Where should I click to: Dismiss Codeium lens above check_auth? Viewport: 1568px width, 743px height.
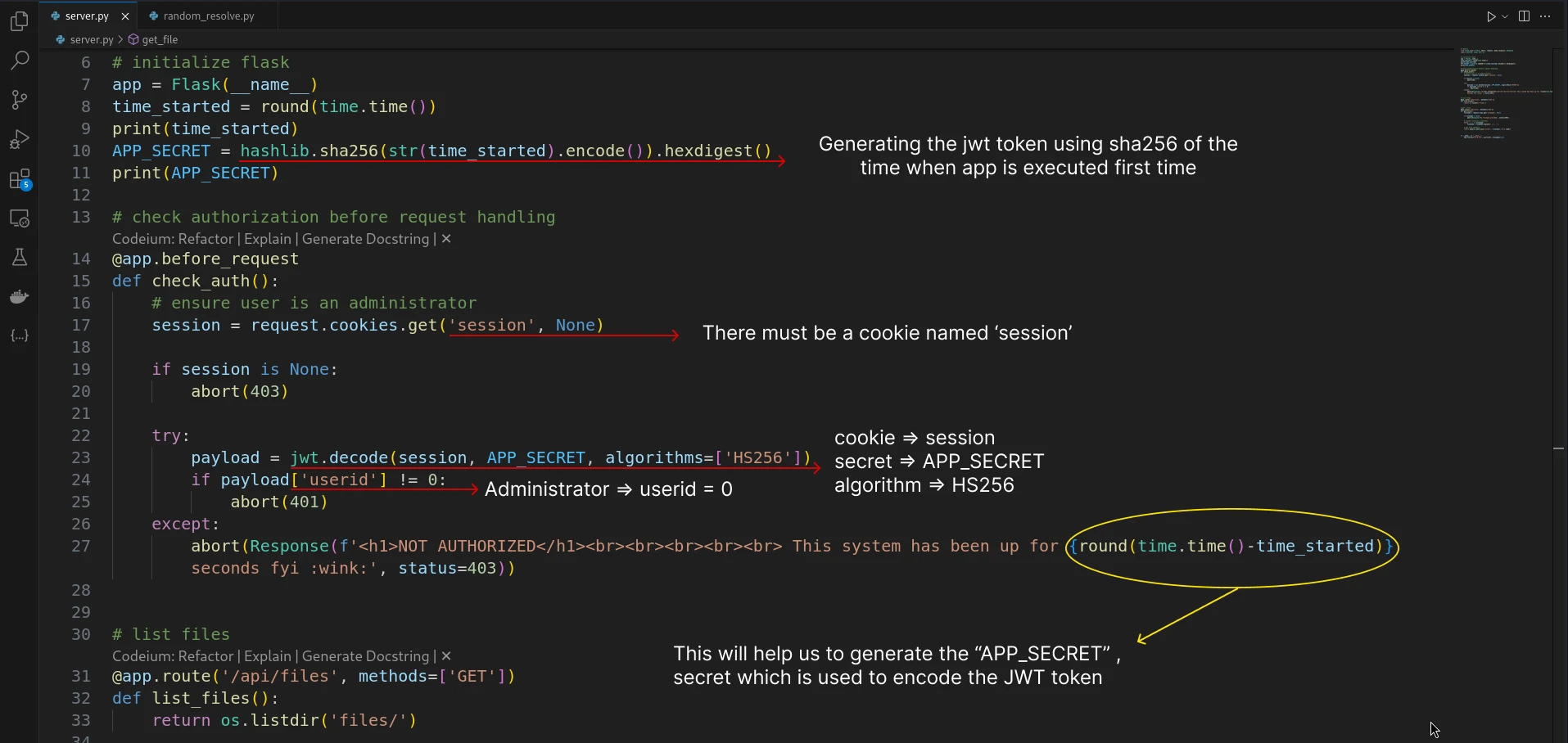[446, 239]
